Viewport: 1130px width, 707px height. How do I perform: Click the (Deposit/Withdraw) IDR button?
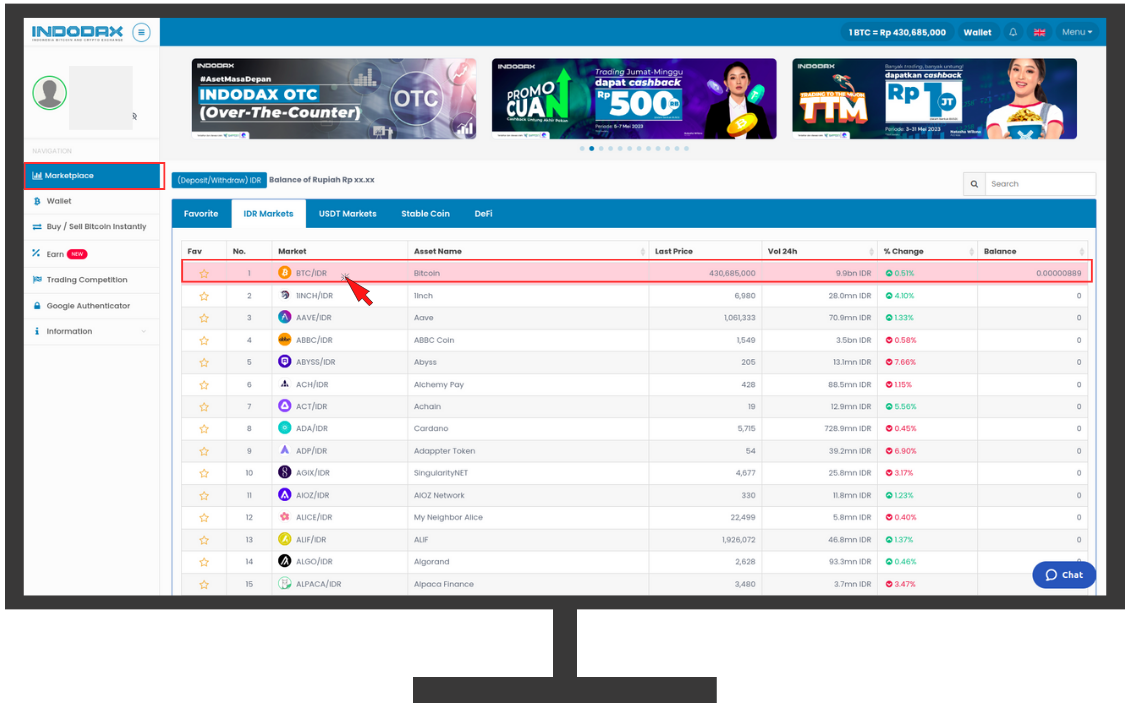219,180
